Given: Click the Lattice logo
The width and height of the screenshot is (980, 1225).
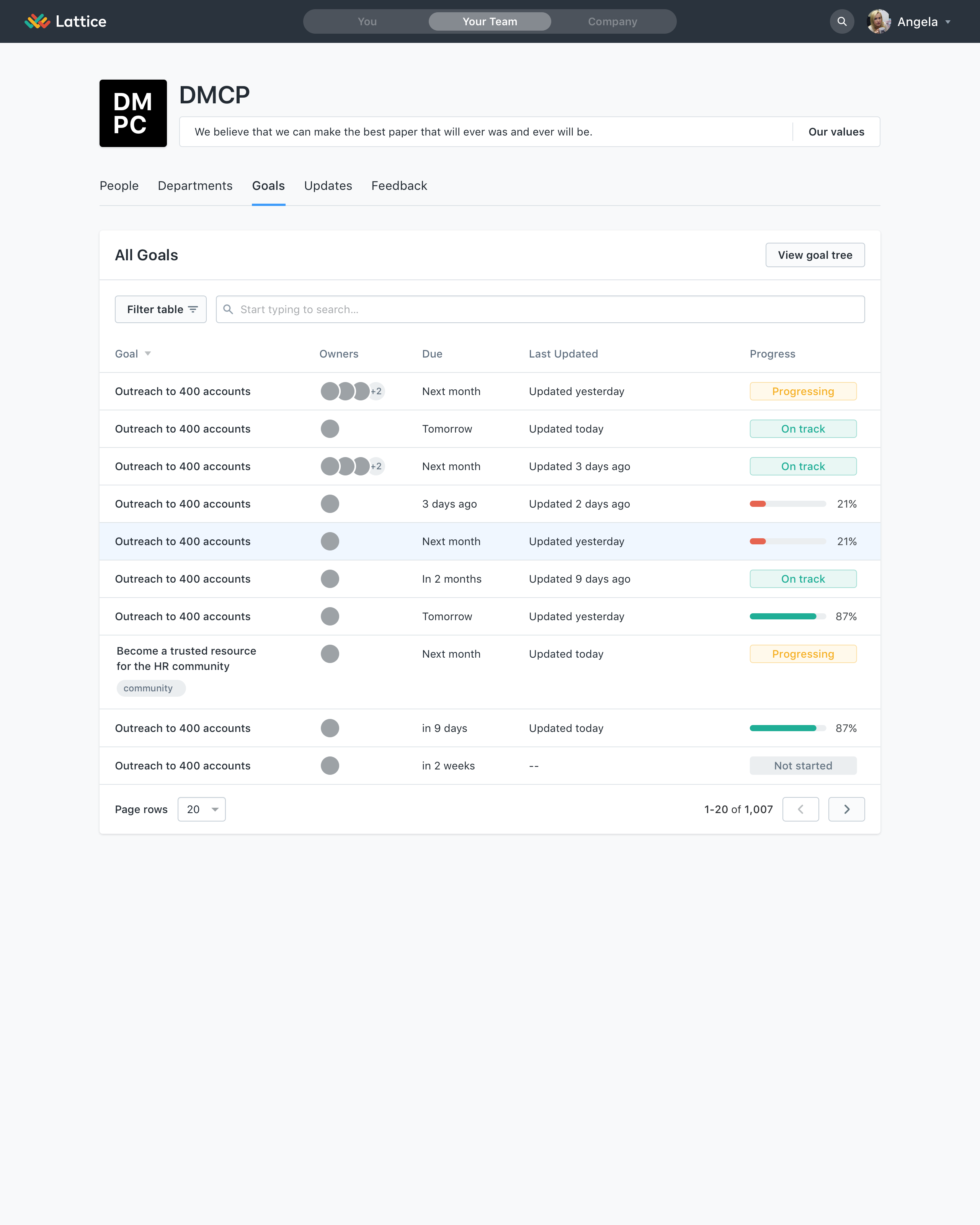Looking at the screenshot, I should [65, 21].
